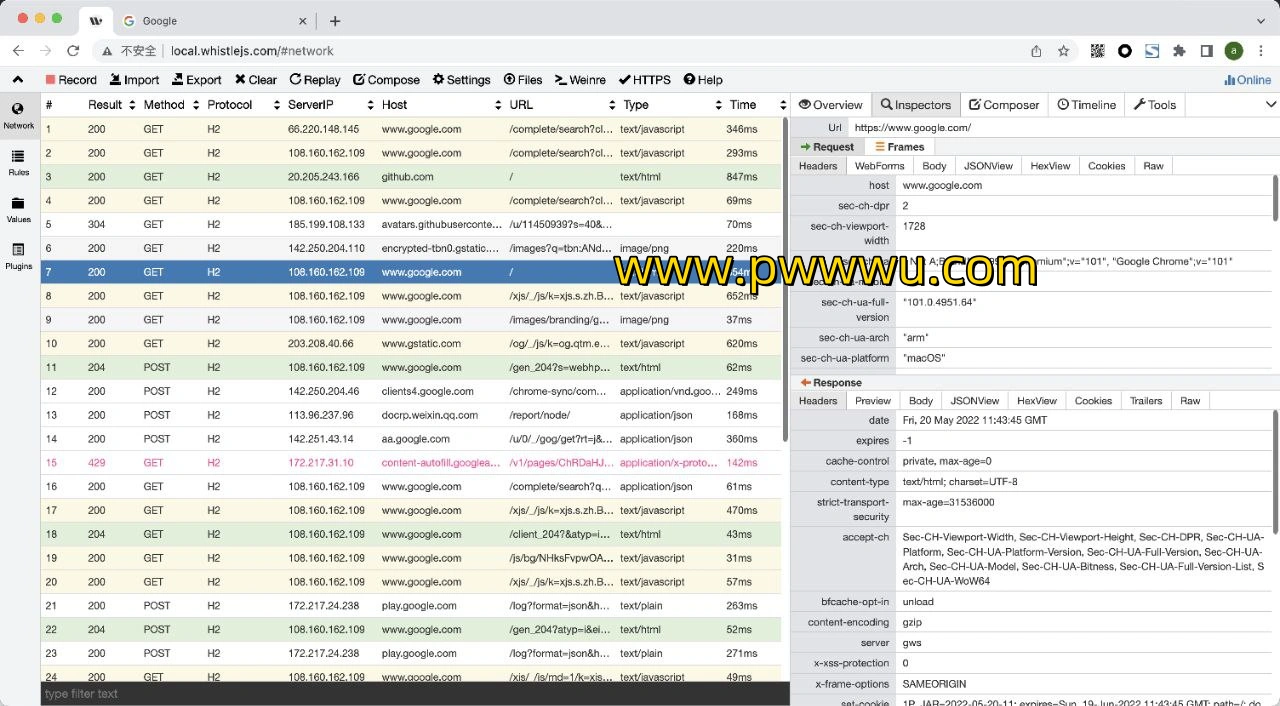Open the Rules sidebar icon
The image size is (1280, 706).
[x=18, y=163]
